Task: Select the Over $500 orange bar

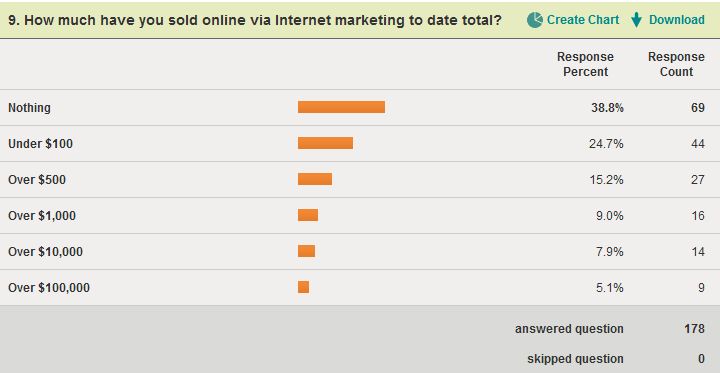Action: [x=315, y=179]
